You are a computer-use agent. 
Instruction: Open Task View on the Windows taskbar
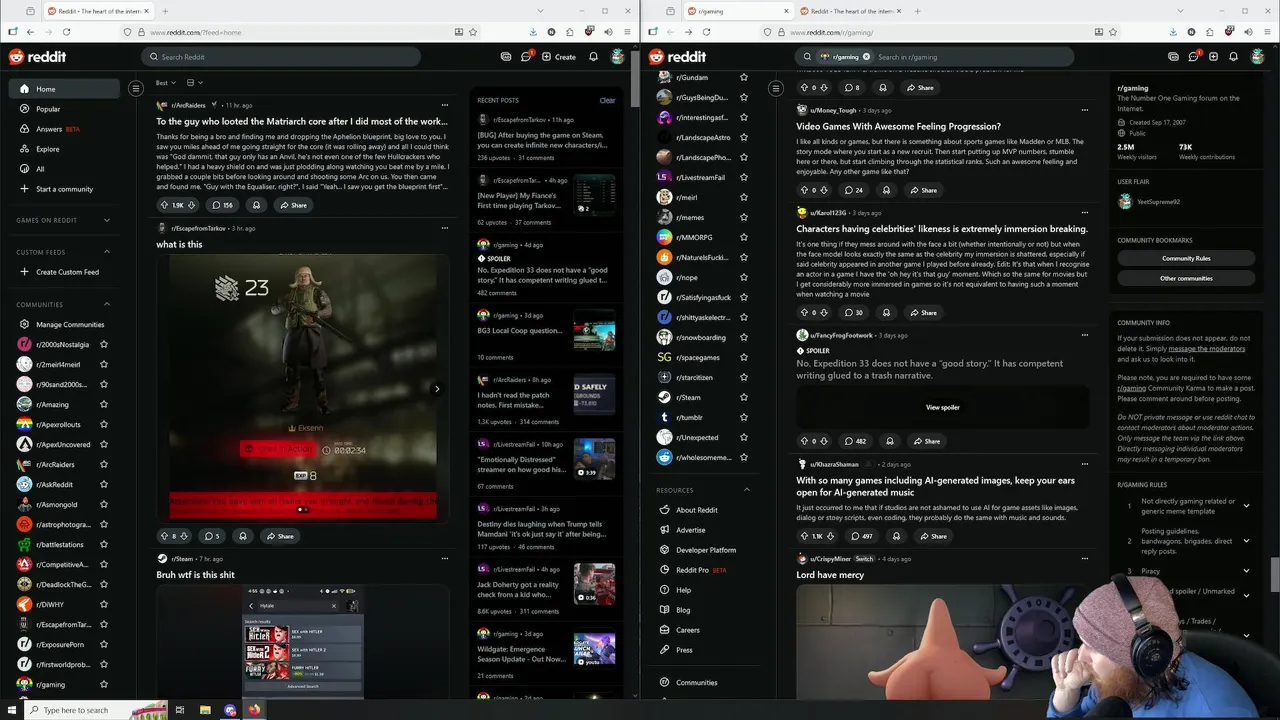tap(180, 710)
